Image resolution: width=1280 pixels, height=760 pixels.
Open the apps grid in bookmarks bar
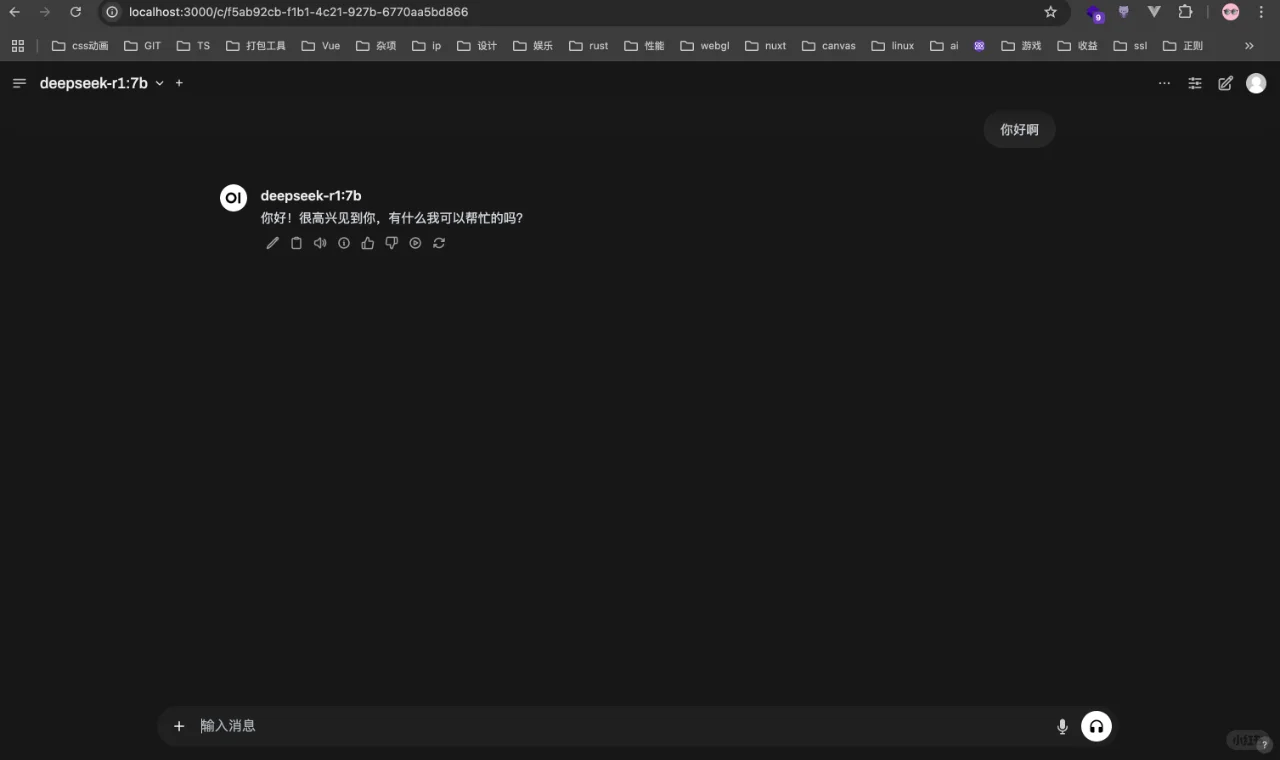pyautogui.click(x=18, y=46)
